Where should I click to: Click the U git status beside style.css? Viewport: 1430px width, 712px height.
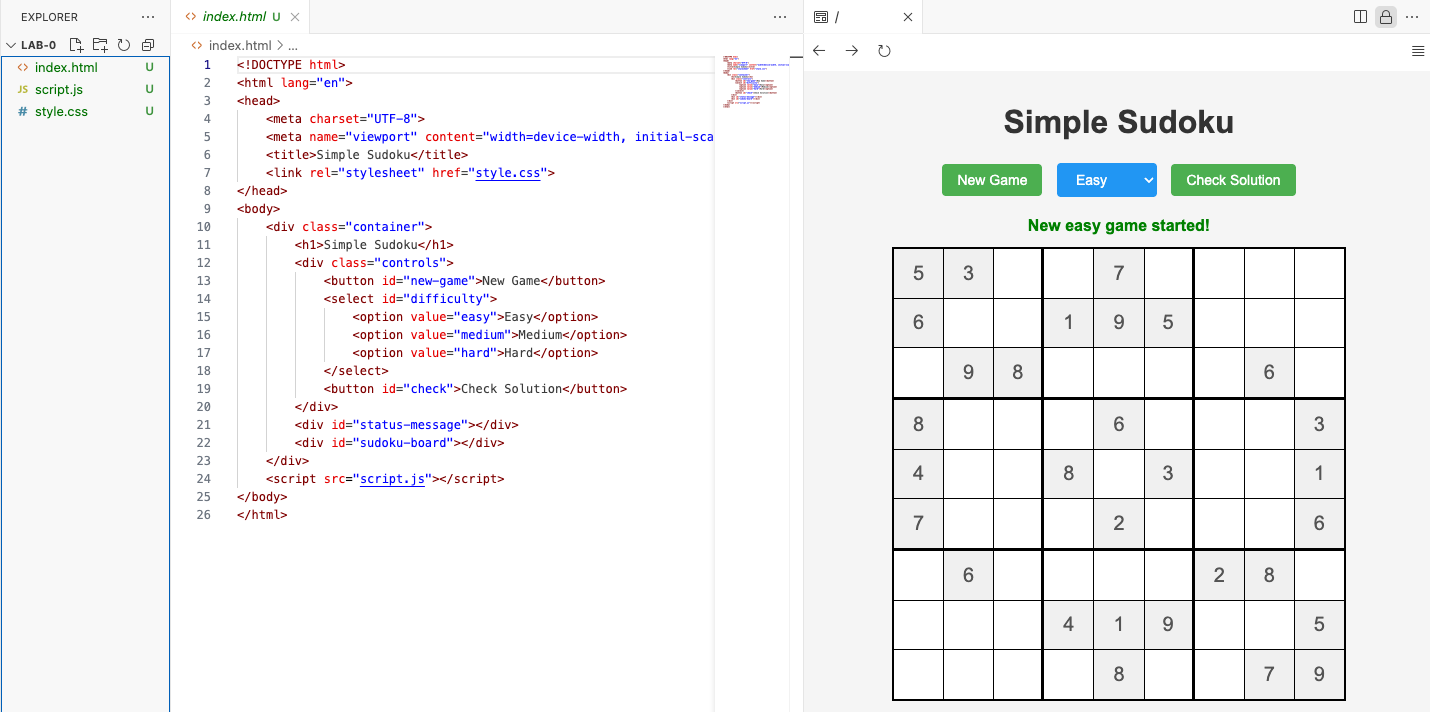tap(149, 112)
